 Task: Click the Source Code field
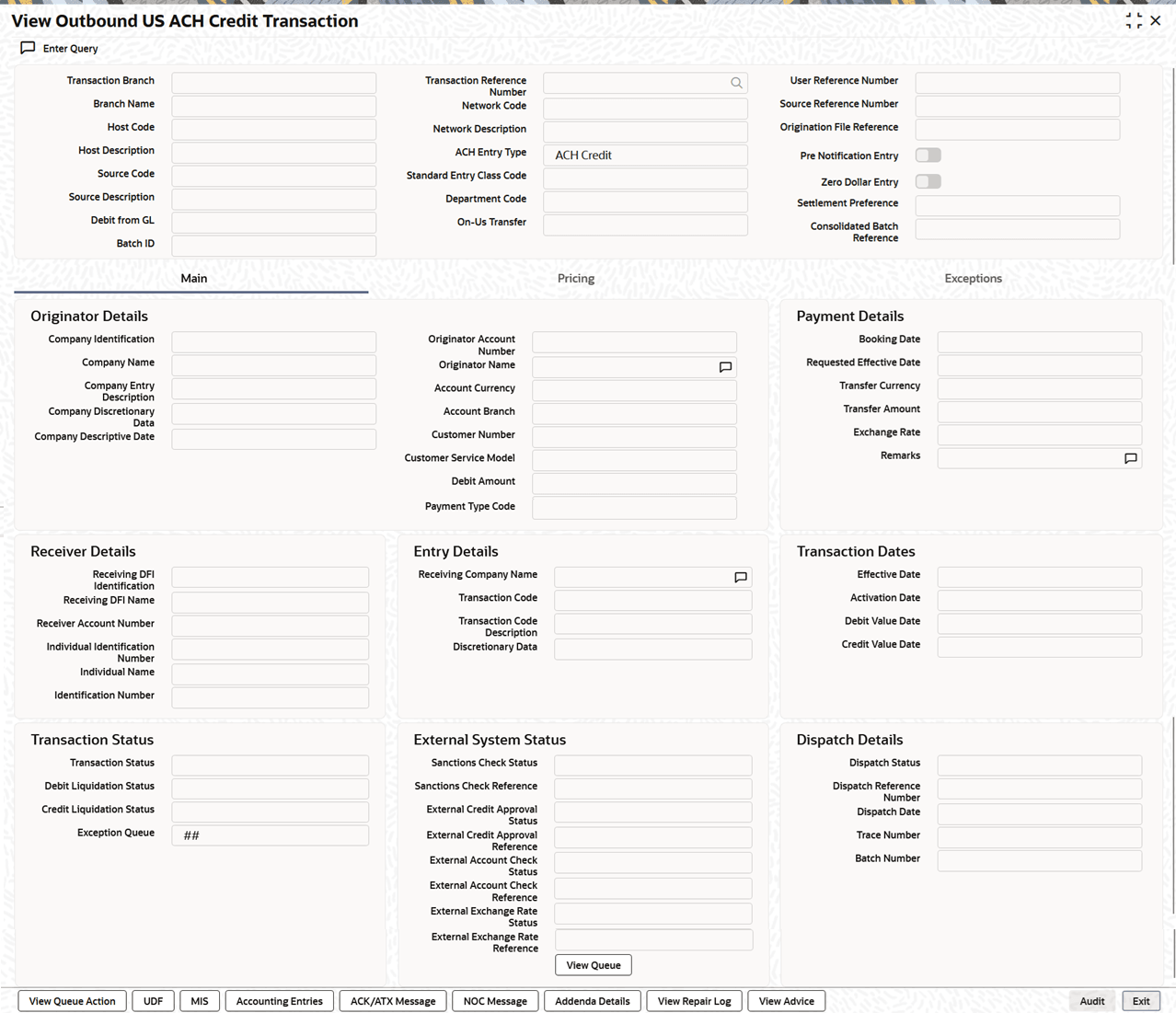point(273,176)
